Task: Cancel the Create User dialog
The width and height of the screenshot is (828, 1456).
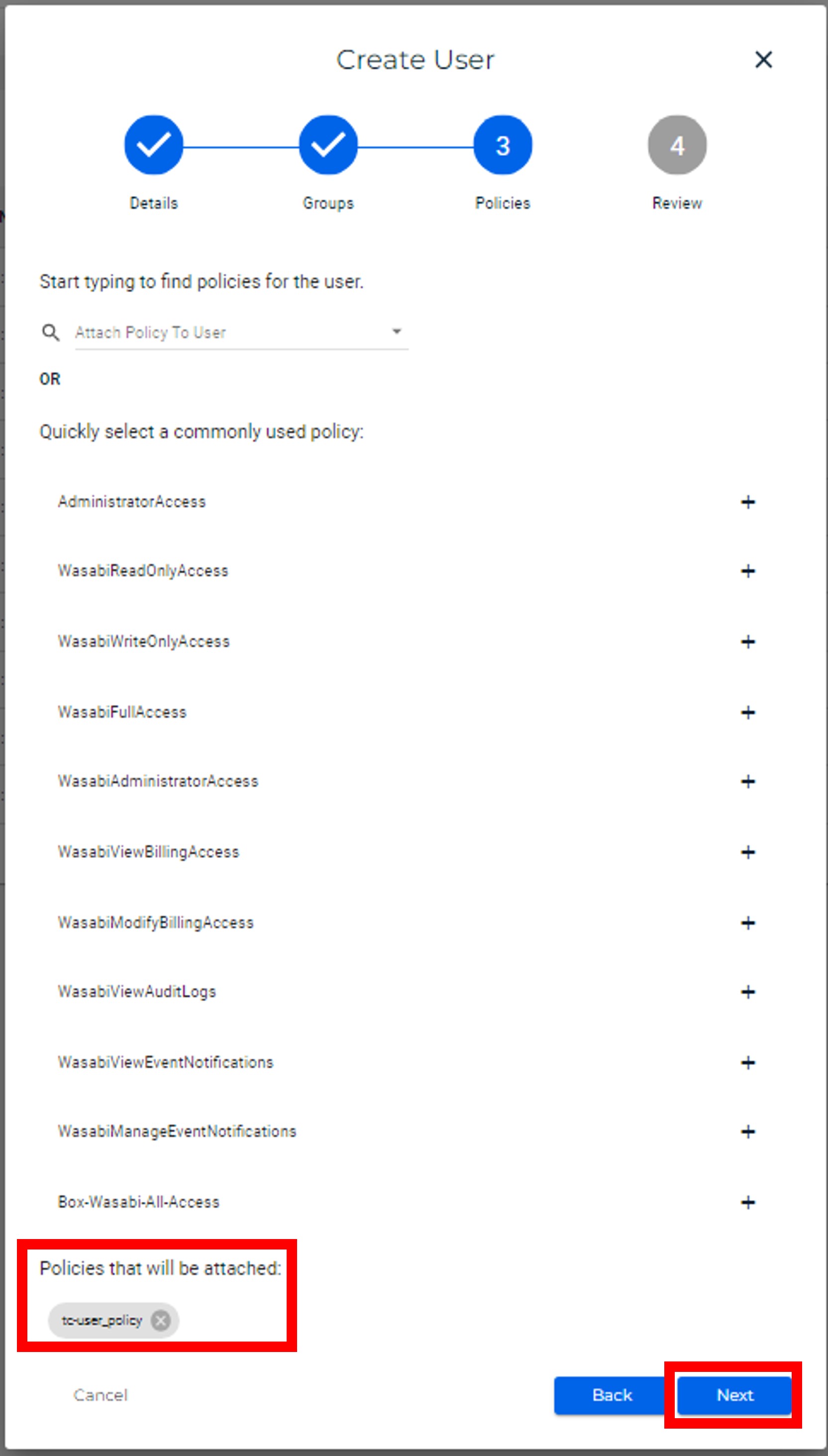Action: (x=101, y=1395)
